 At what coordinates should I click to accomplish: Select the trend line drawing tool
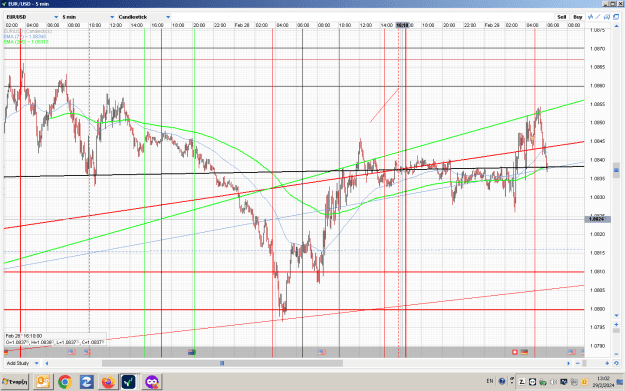pyautogui.click(x=598, y=17)
